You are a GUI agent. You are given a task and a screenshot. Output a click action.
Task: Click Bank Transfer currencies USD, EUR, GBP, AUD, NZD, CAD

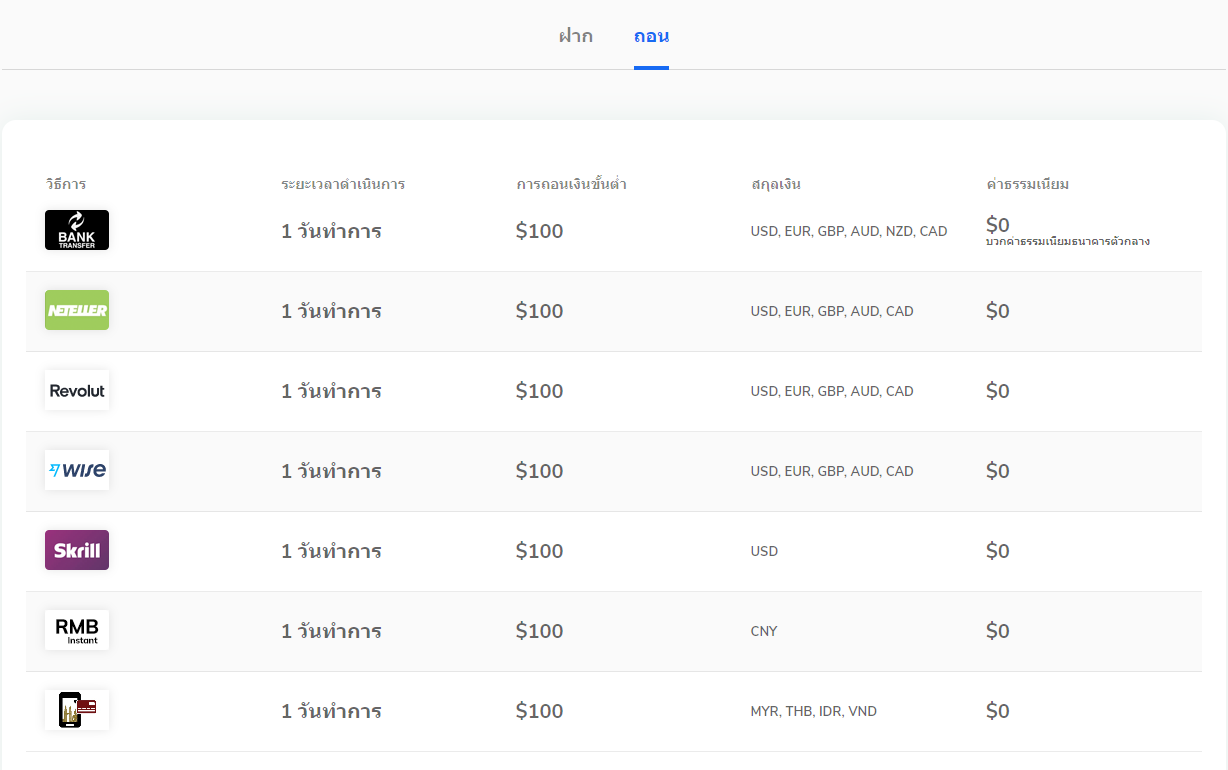tap(849, 231)
